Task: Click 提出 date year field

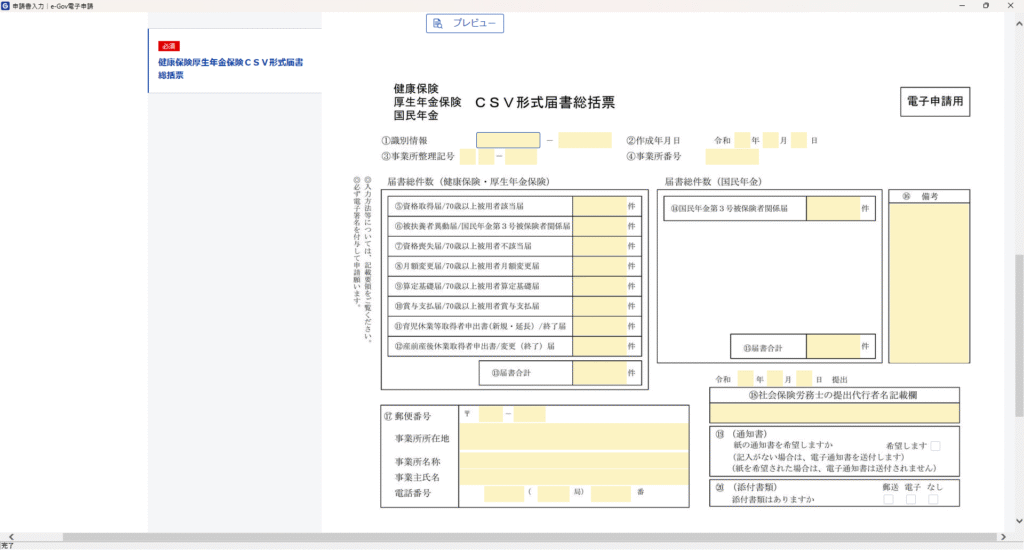Action: point(745,379)
